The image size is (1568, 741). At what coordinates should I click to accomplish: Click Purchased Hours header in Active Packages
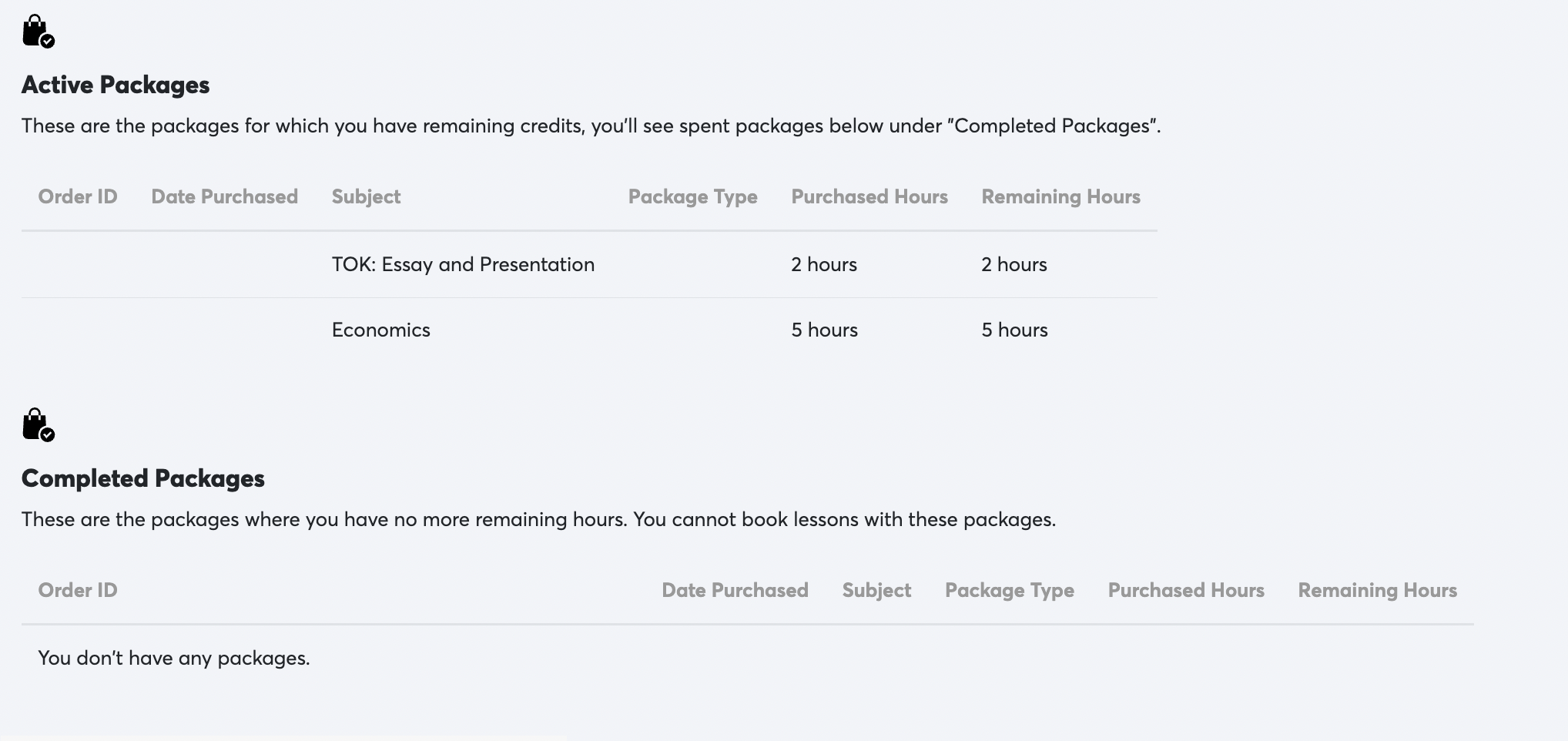869,196
